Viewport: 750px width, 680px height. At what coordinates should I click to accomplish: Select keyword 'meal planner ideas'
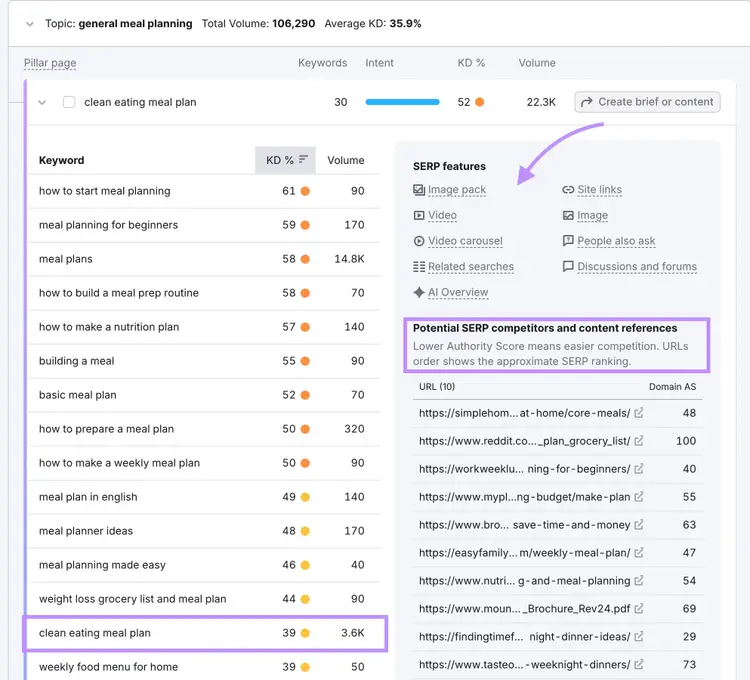coord(86,531)
